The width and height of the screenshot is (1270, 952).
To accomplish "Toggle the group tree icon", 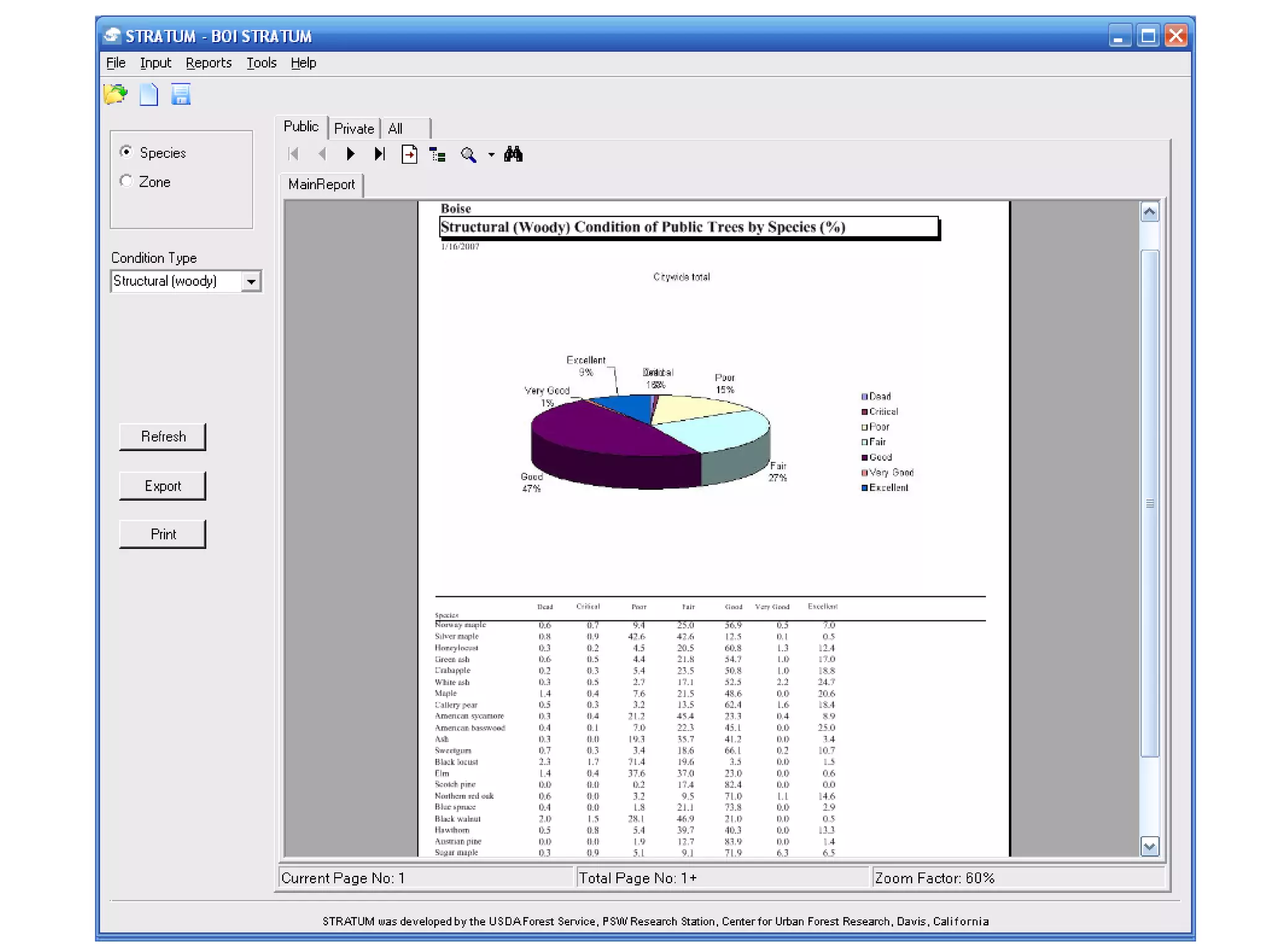I will pyautogui.click(x=438, y=154).
